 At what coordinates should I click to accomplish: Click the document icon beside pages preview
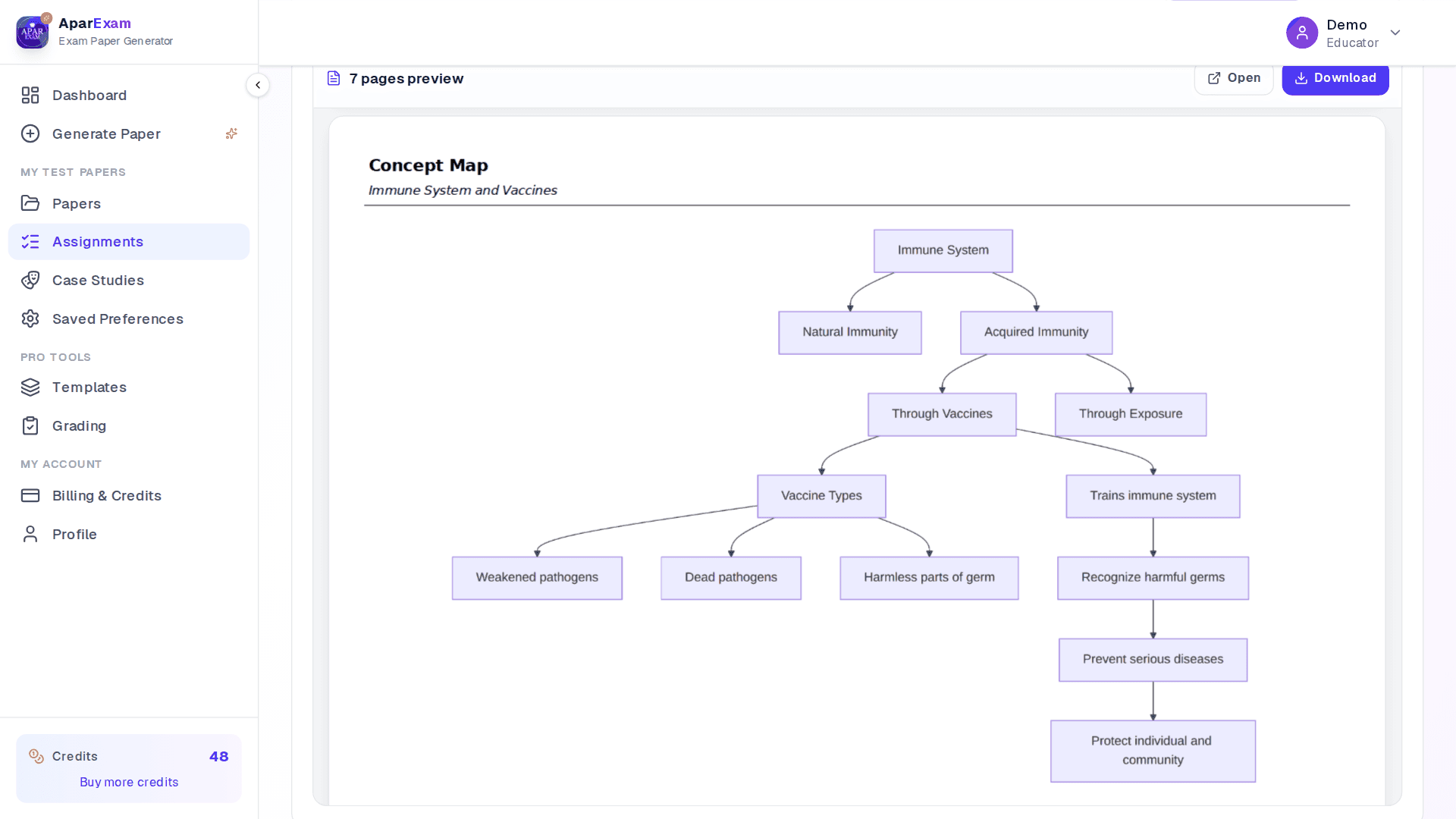[334, 78]
